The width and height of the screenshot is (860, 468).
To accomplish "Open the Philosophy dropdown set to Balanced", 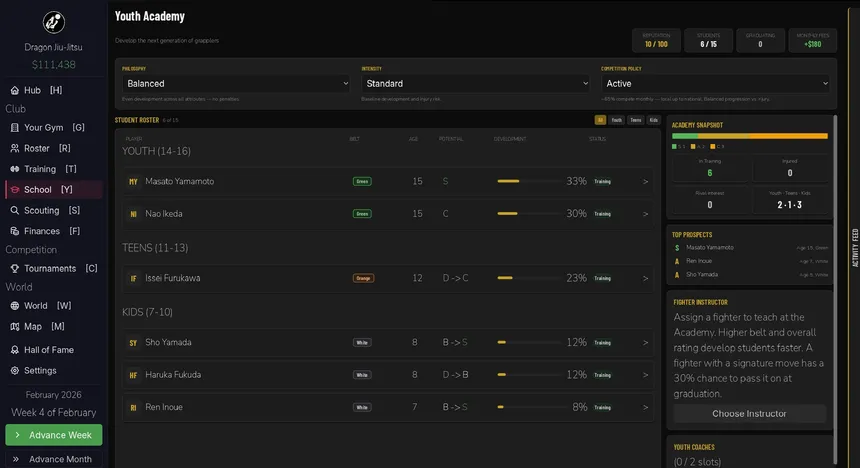I will click(235, 84).
